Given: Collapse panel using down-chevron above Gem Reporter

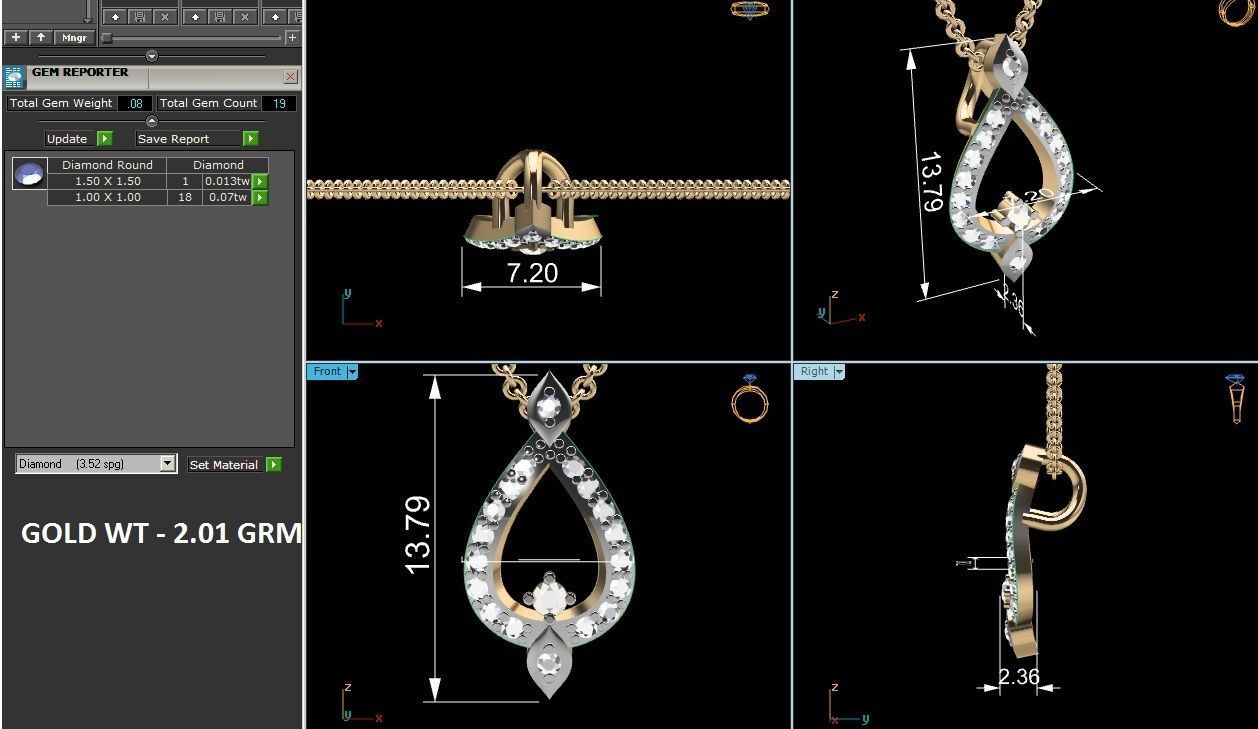Looking at the screenshot, I should [x=152, y=56].
